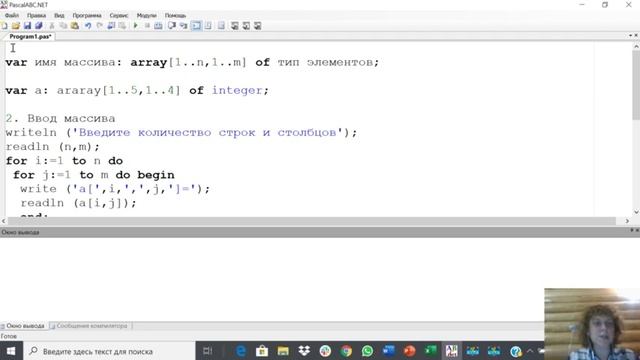The image size is (640, 360).
Task: Open Word from the taskbar
Action: pyautogui.click(x=389, y=351)
